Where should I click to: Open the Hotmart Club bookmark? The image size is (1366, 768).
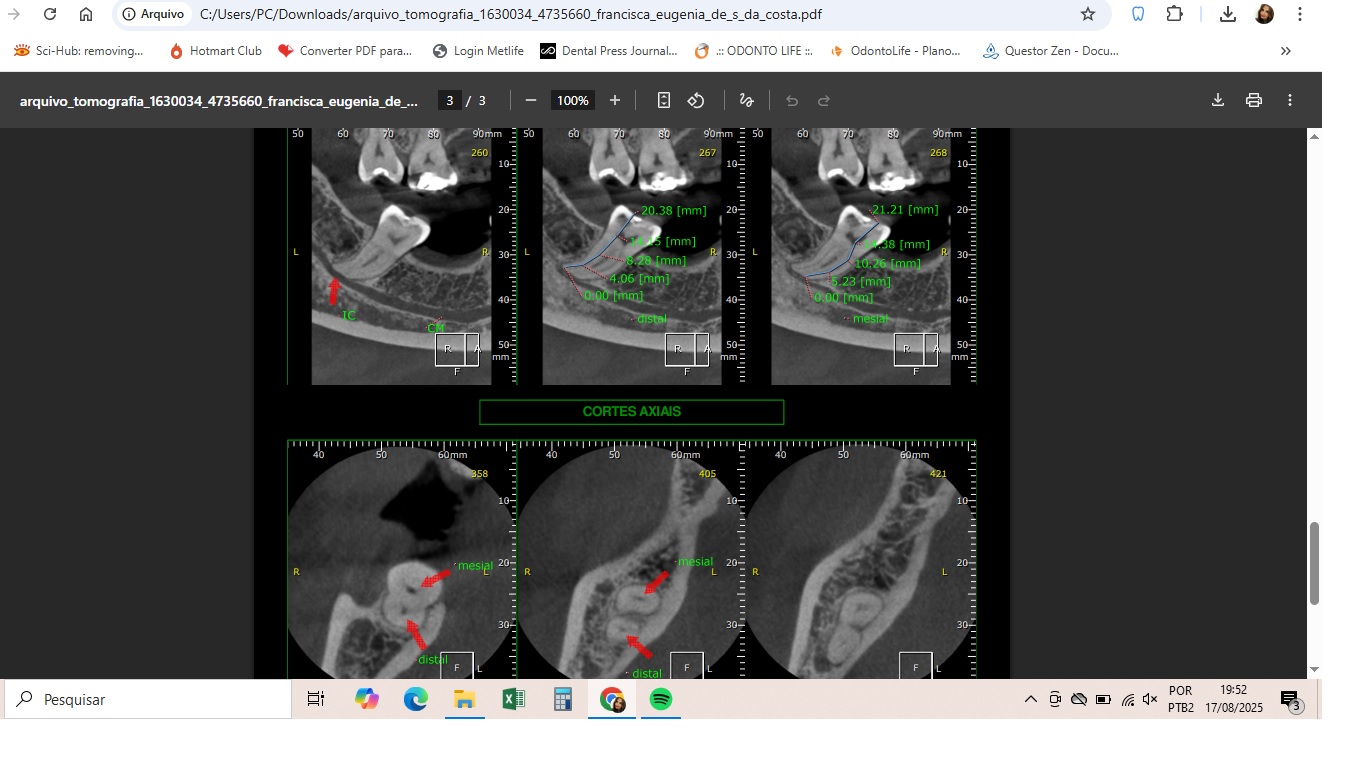point(215,51)
